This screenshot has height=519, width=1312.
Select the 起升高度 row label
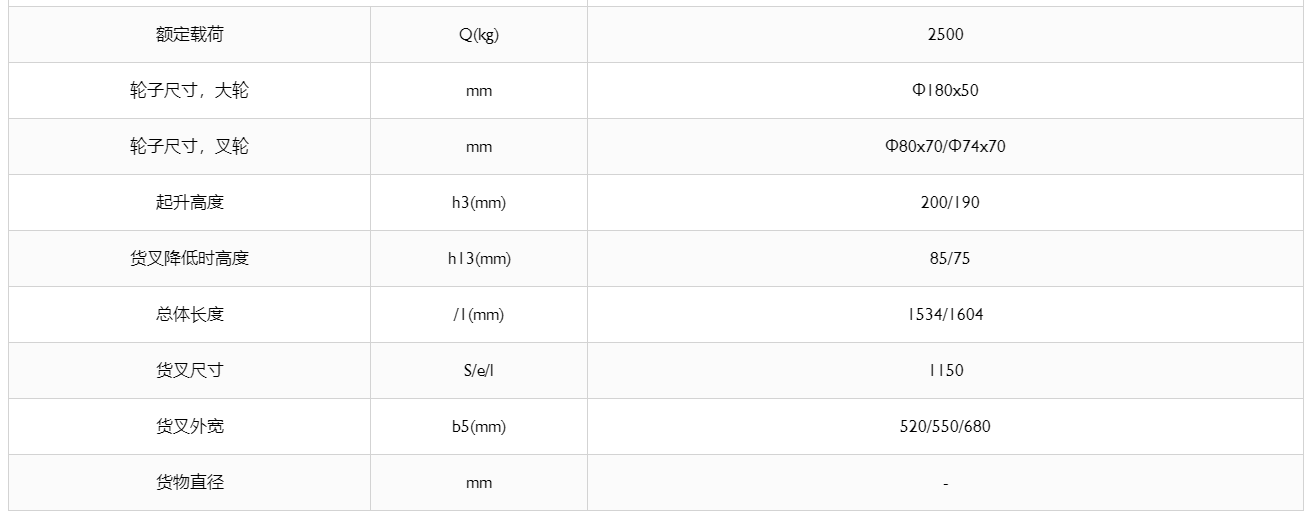tap(189, 203)
